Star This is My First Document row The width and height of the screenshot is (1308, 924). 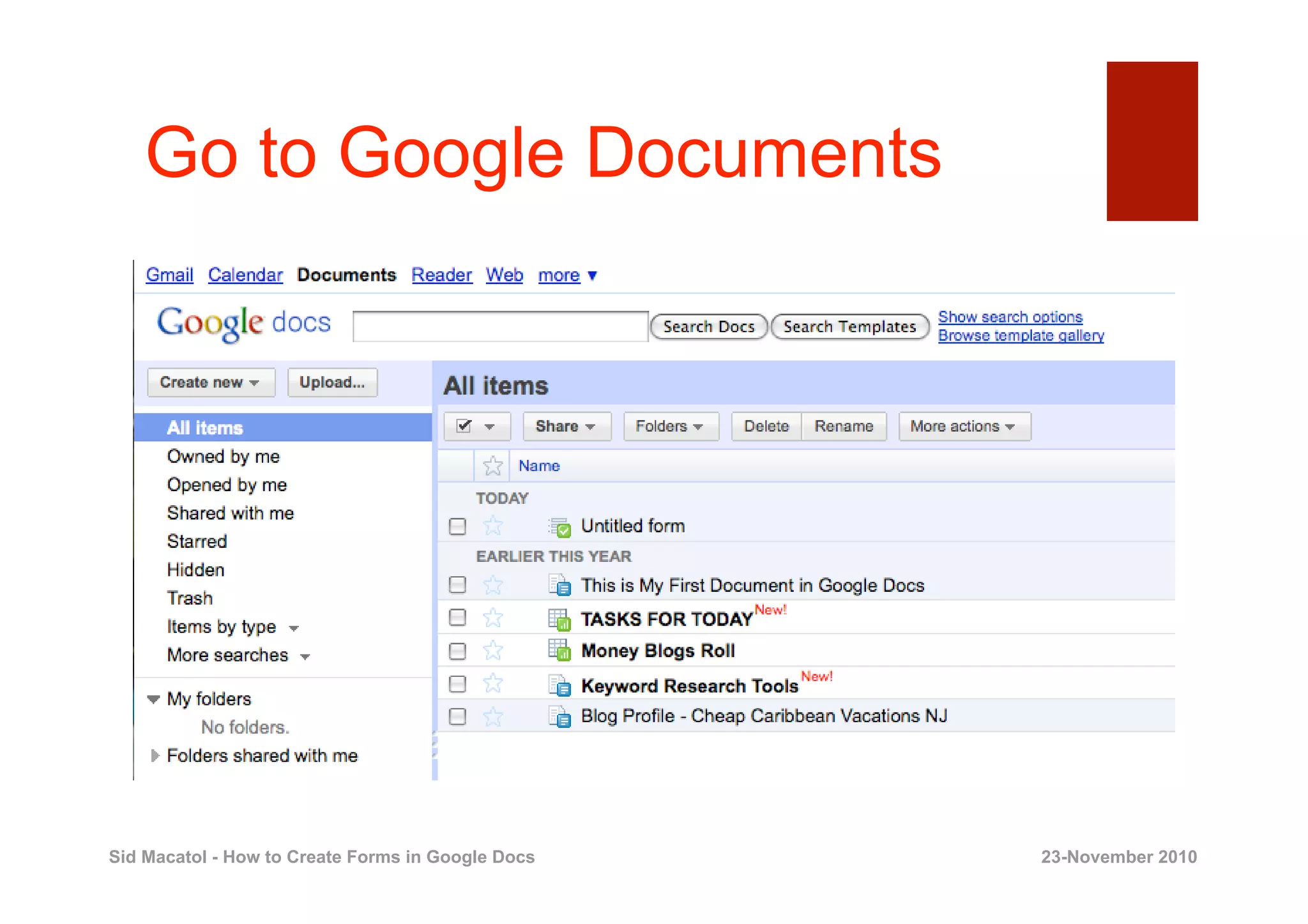click(x=492, y=585)
